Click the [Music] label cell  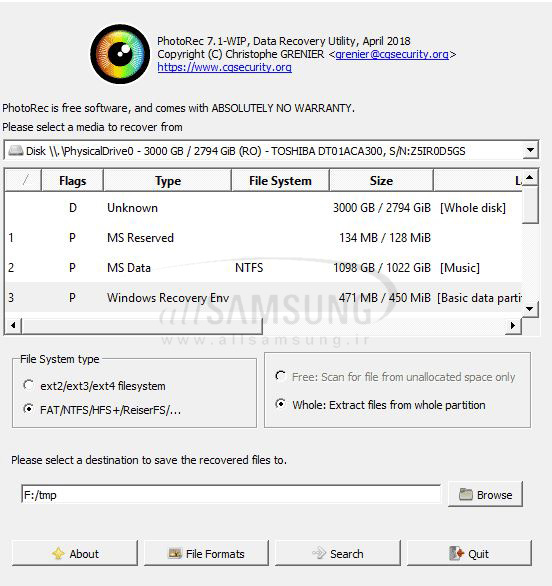tap(460, 268)
